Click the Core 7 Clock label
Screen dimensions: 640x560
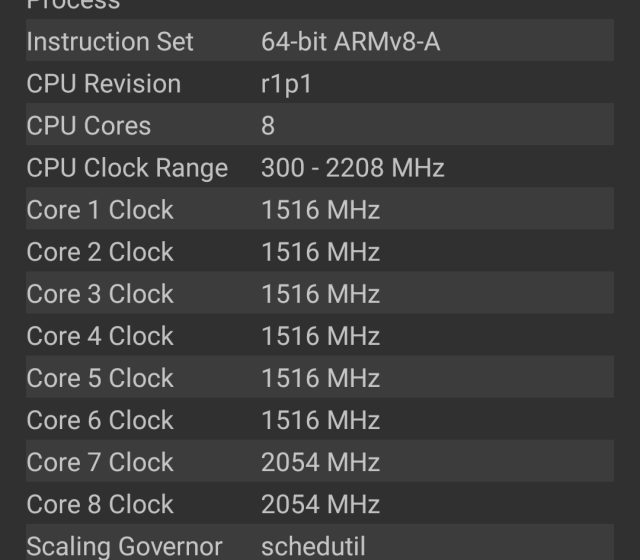point(100,462)
